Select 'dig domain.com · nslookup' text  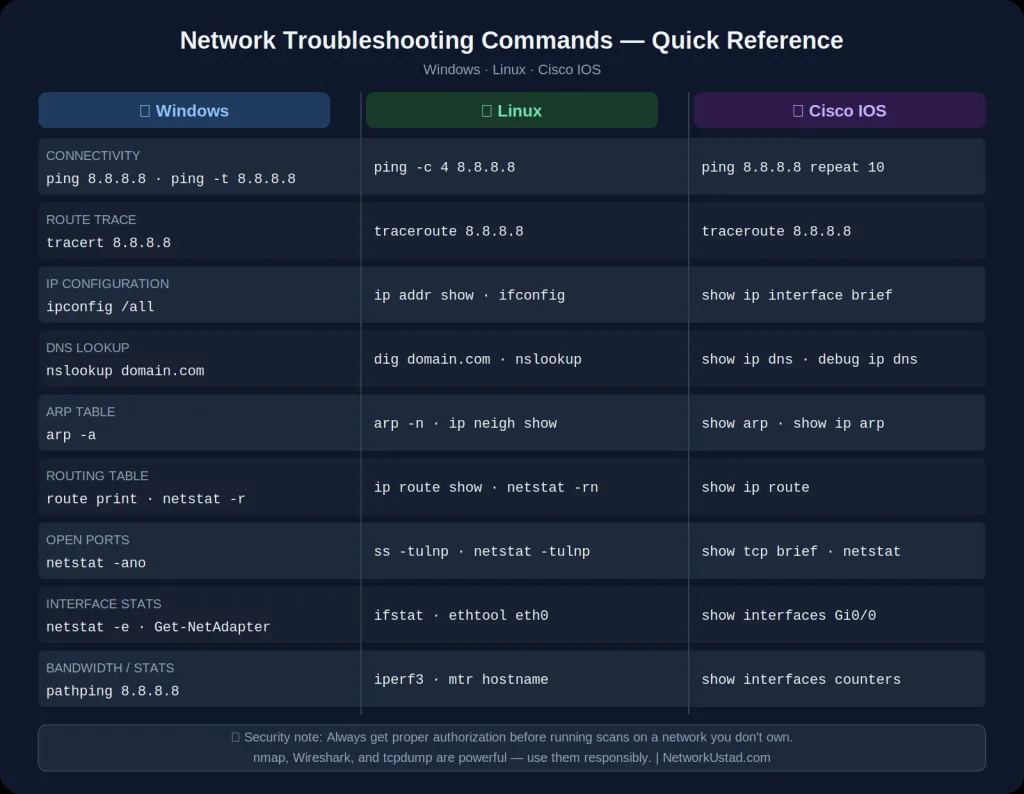[477, 359]
